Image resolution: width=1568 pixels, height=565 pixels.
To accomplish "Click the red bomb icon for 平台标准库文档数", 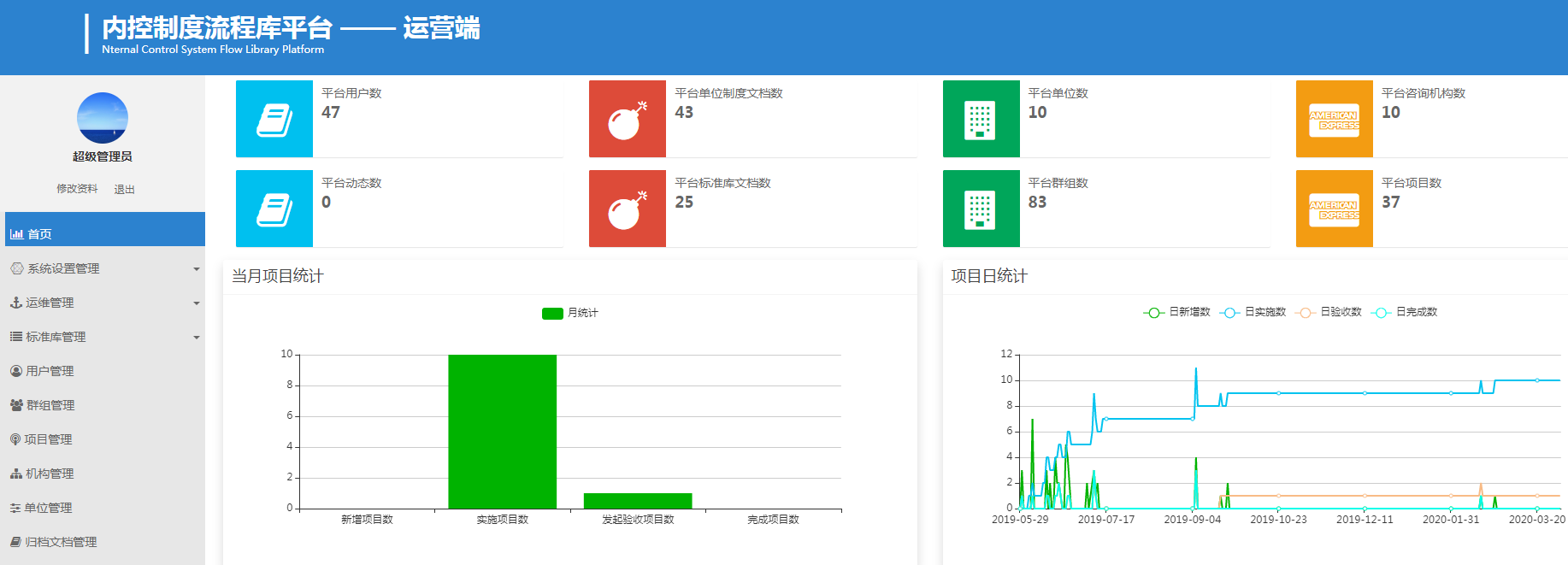I will (628, 209).
